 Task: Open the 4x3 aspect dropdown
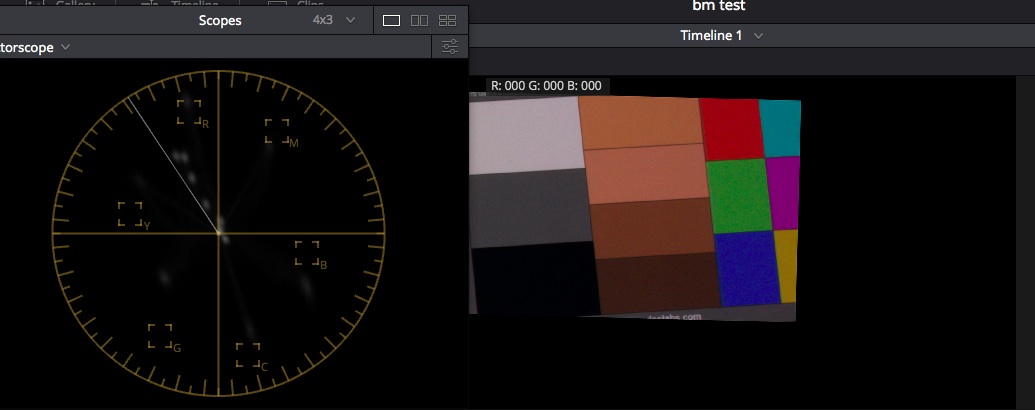[333, 20]
